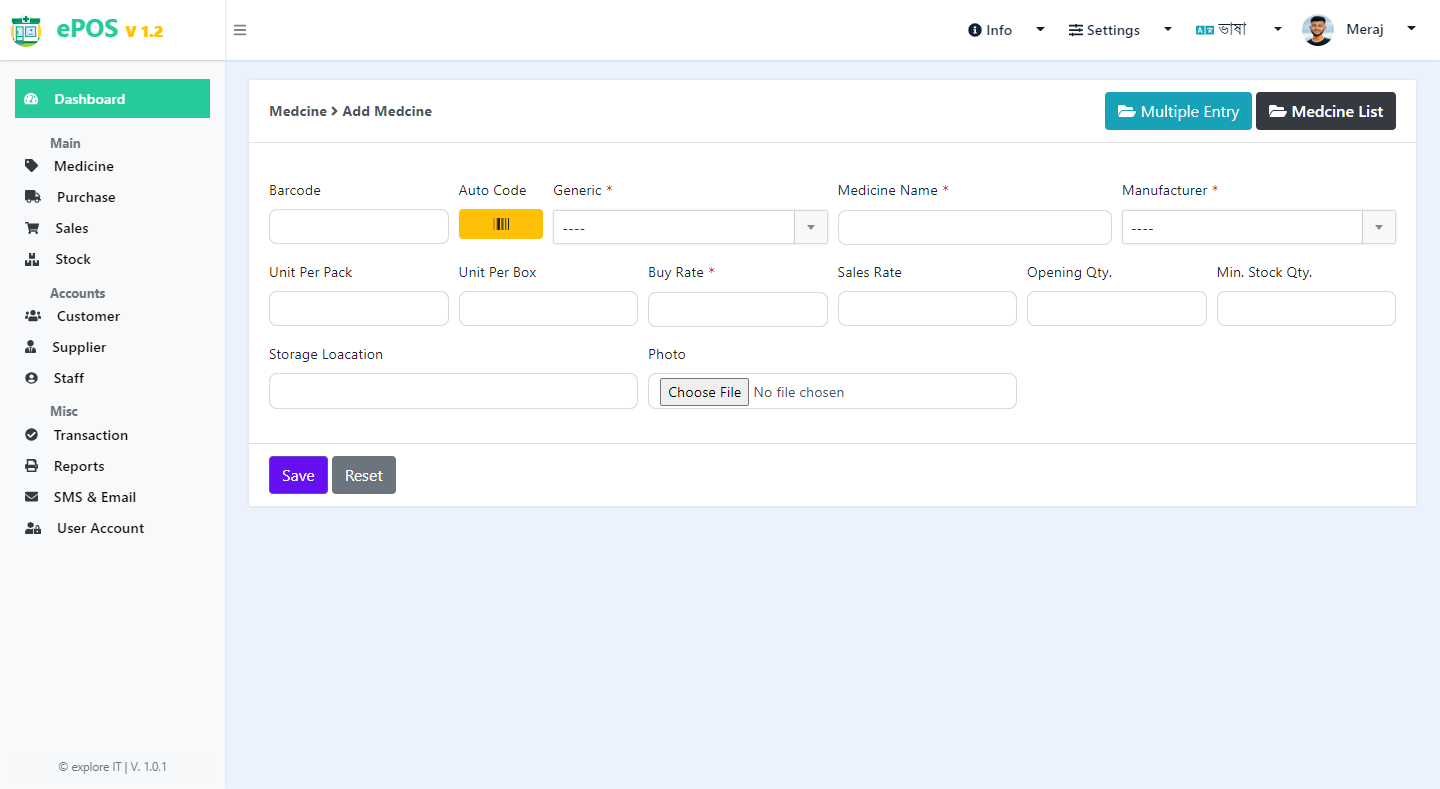Open the Manufacturer dropdown selector
The width and height of the screenshot is (1440, 789).
(1259, 227)
